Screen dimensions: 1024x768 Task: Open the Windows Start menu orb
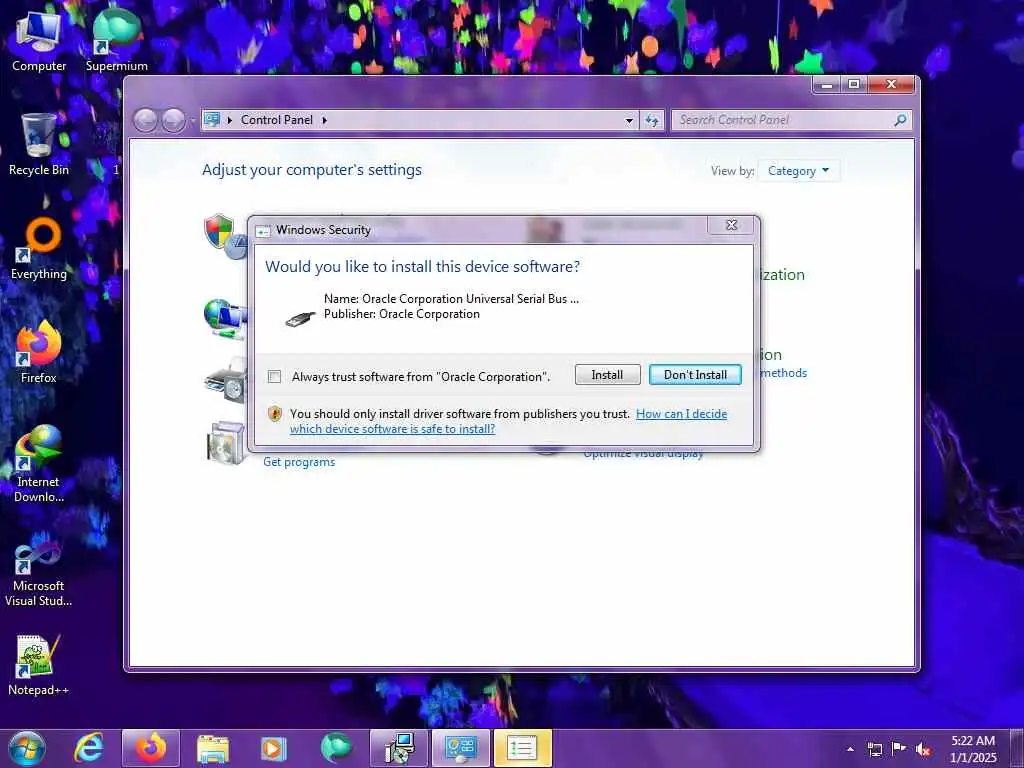point(27,748)
